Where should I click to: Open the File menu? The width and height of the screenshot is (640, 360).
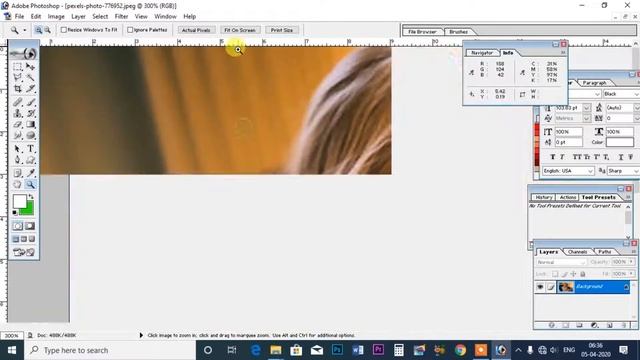[x=19, y=16]
